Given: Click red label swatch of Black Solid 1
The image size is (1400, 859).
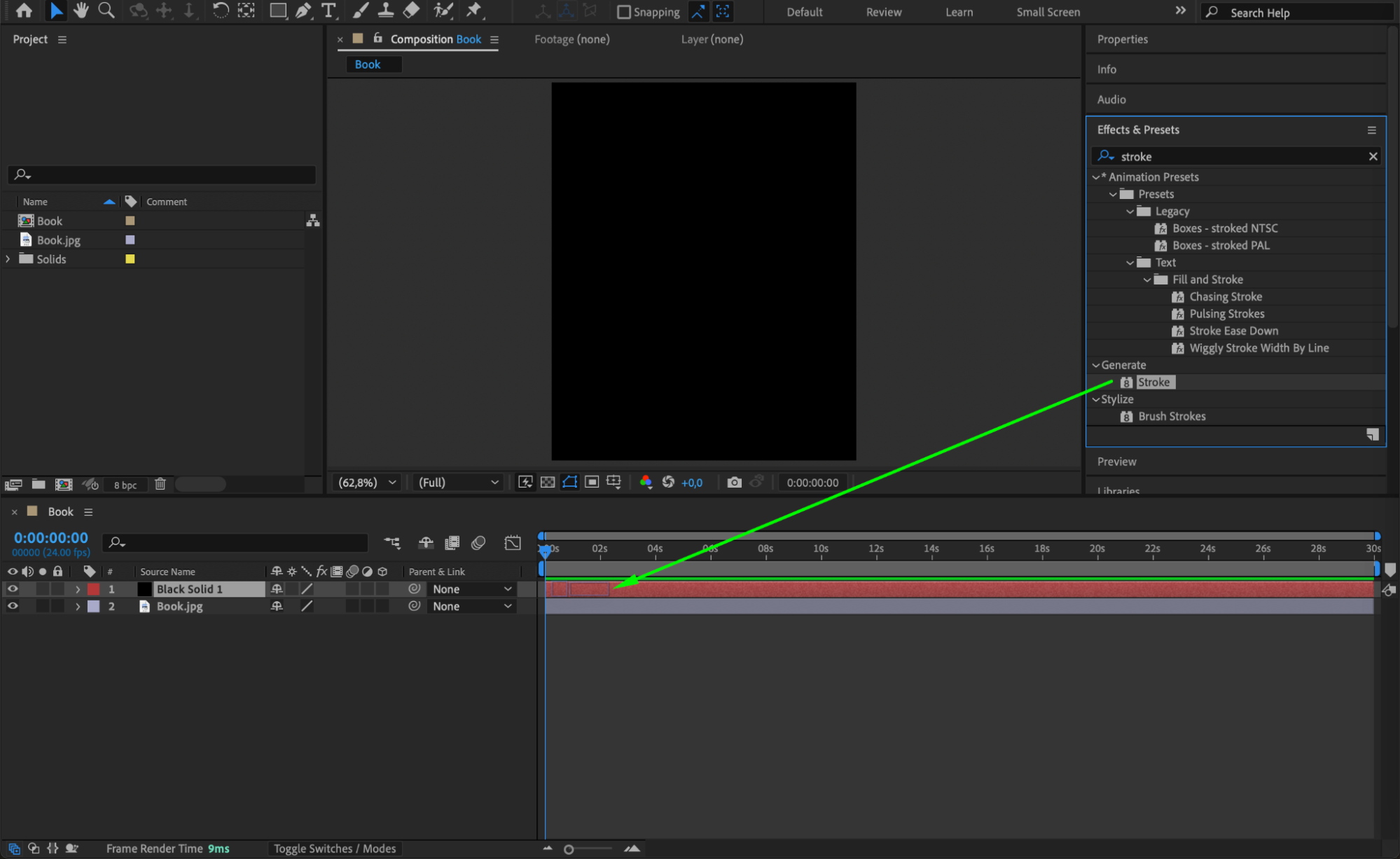Looking at the screenshot, I should [x=93, y=589].
